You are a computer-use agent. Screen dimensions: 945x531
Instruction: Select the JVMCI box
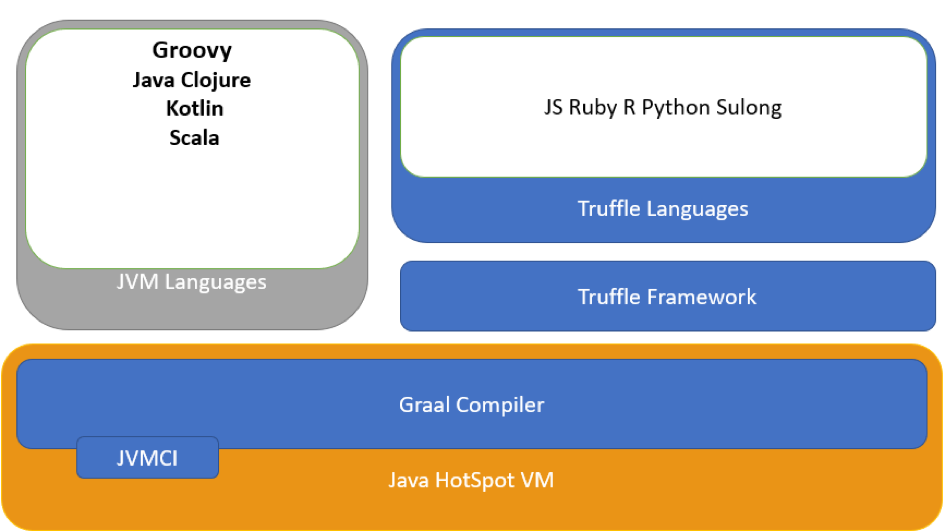pos(147,458)
